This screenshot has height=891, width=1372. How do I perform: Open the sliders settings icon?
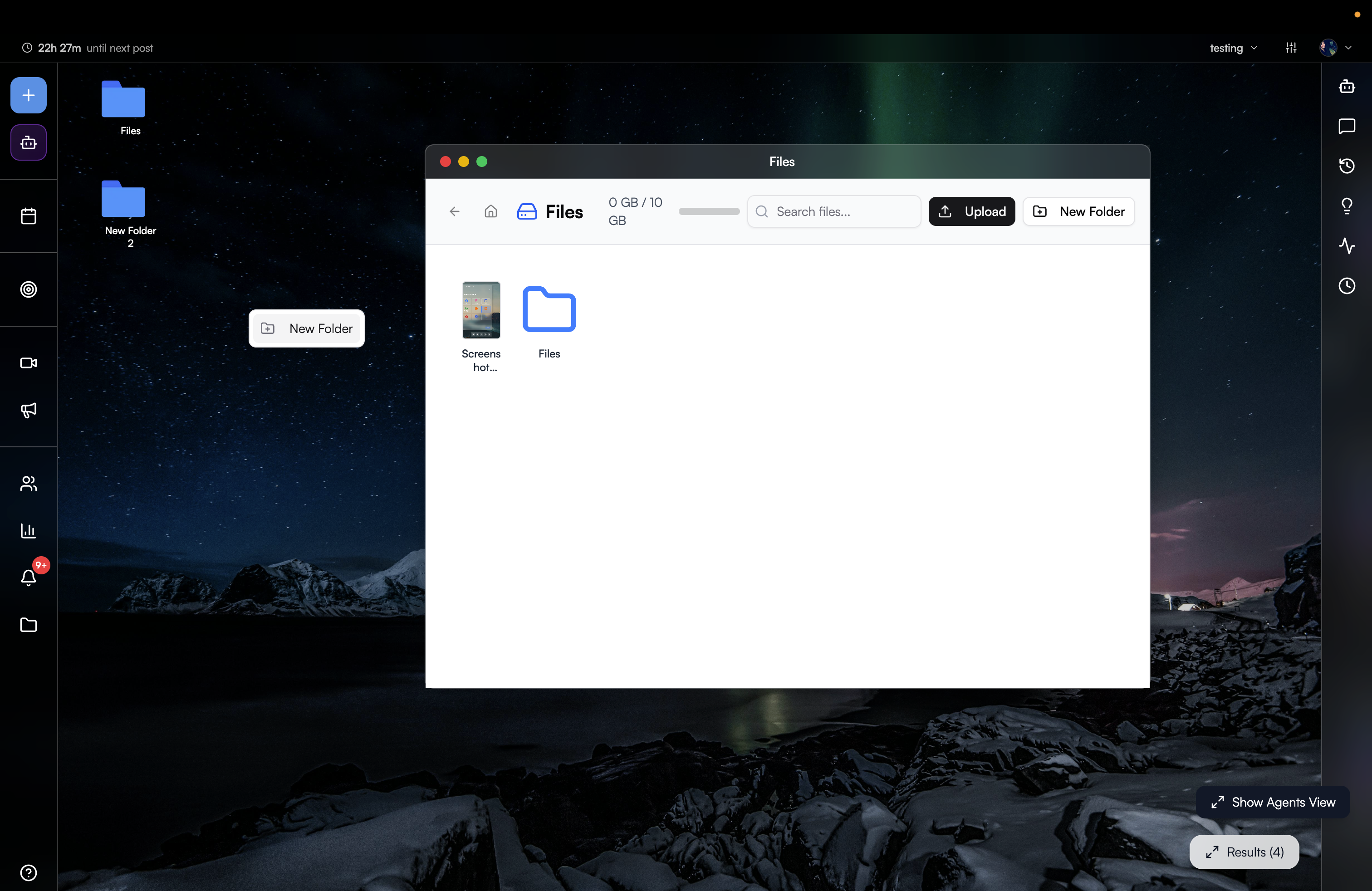click(1291, 48)
